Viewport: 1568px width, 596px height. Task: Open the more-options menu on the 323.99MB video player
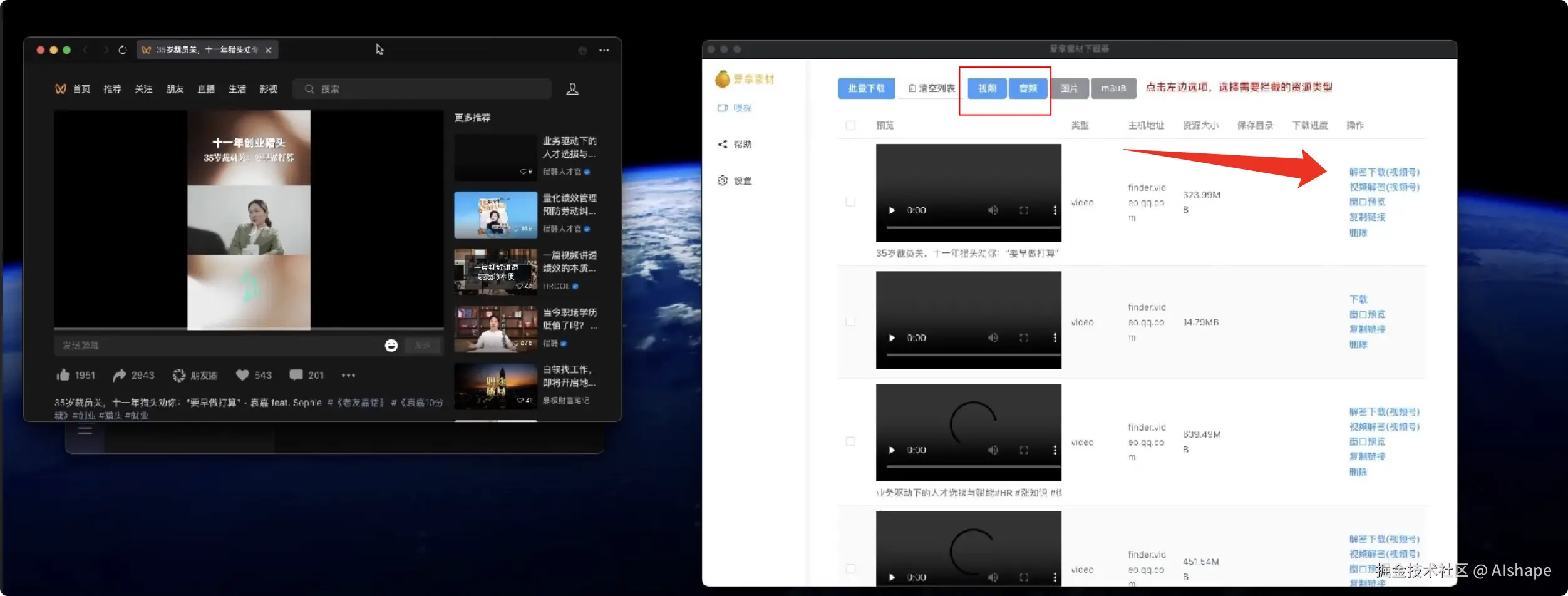(x=1055, y=210)
